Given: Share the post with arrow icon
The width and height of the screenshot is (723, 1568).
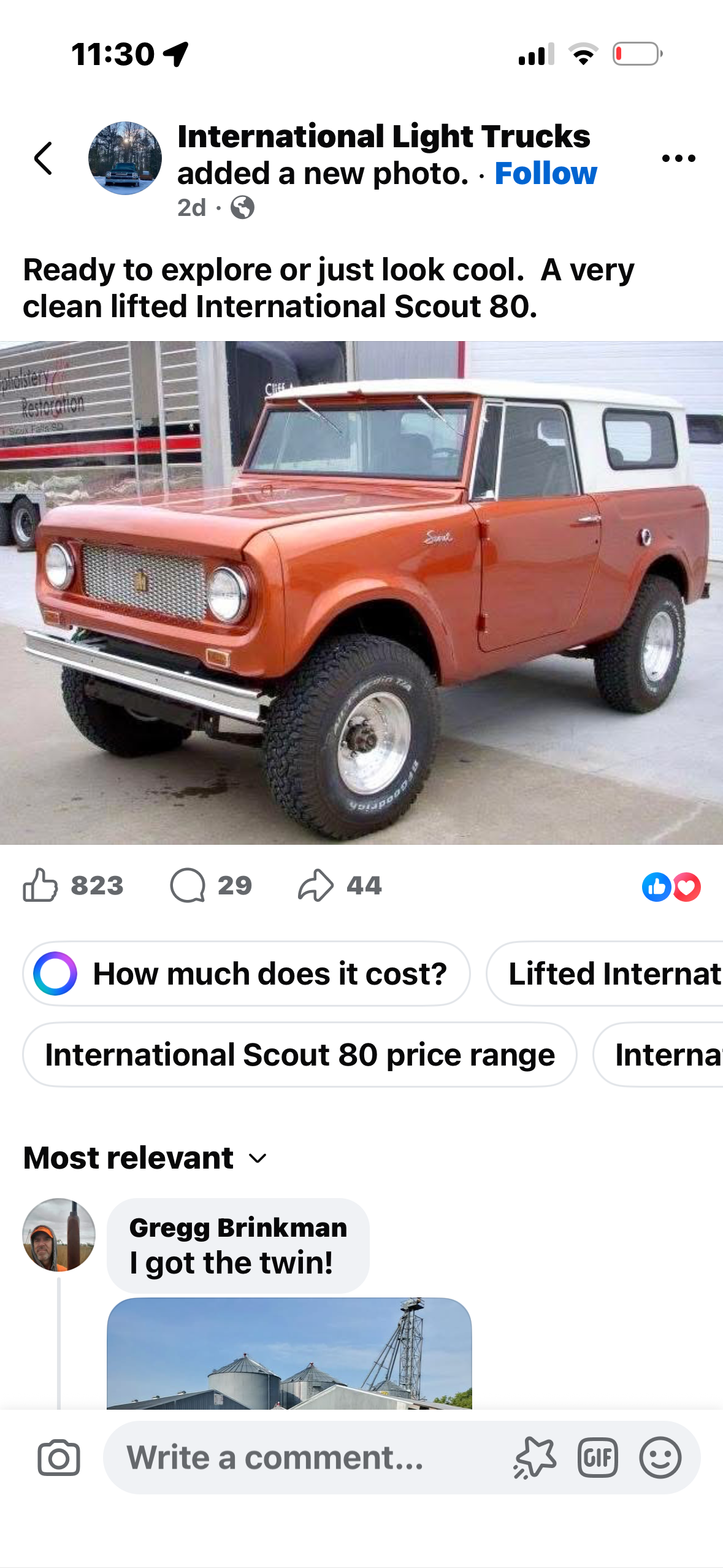Looking at the screenshot, I should click(x=315, y=885).
